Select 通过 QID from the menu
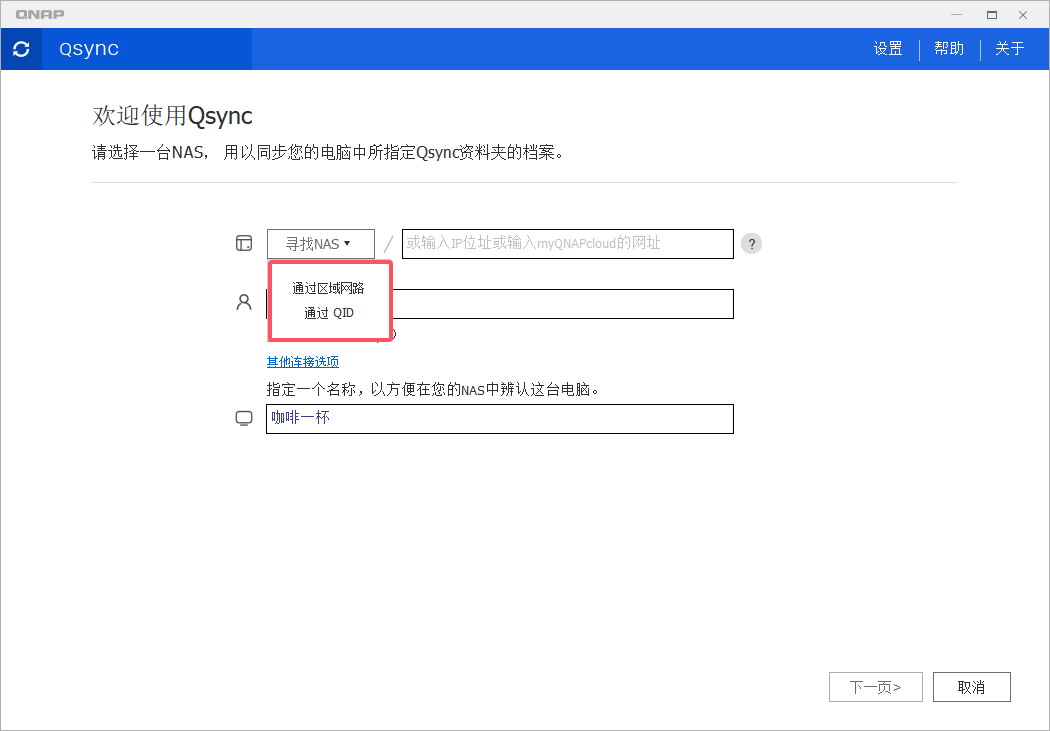Viewport: 1050px width, 731px height. (x=328, y=313)
